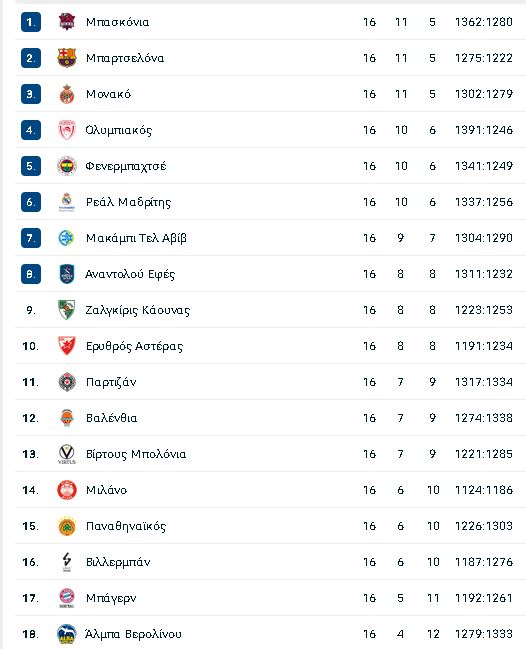Select the Μονακό team logo
526x649 pixels.
pos(67,94)
